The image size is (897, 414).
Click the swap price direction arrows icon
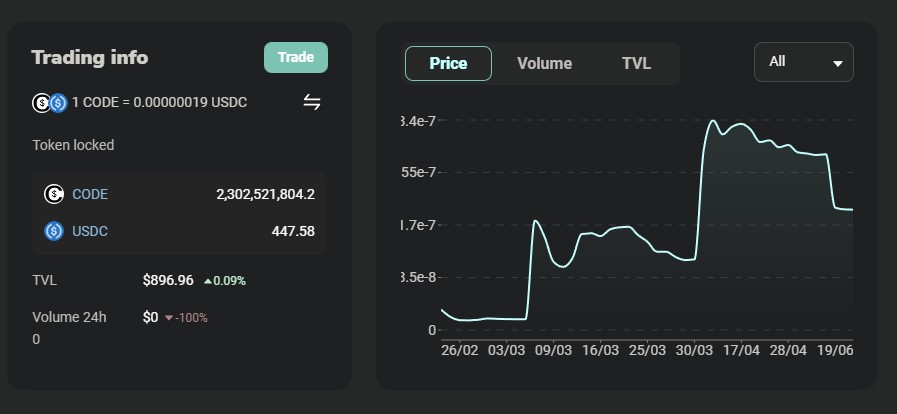312,103
